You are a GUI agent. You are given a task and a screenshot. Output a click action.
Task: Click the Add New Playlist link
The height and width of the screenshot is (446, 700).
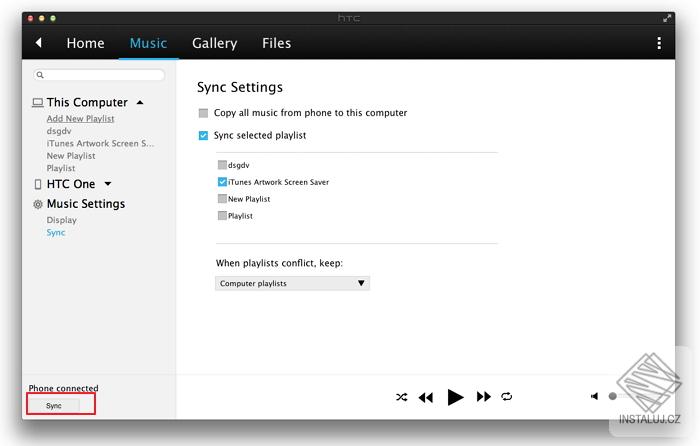(80, 119)
